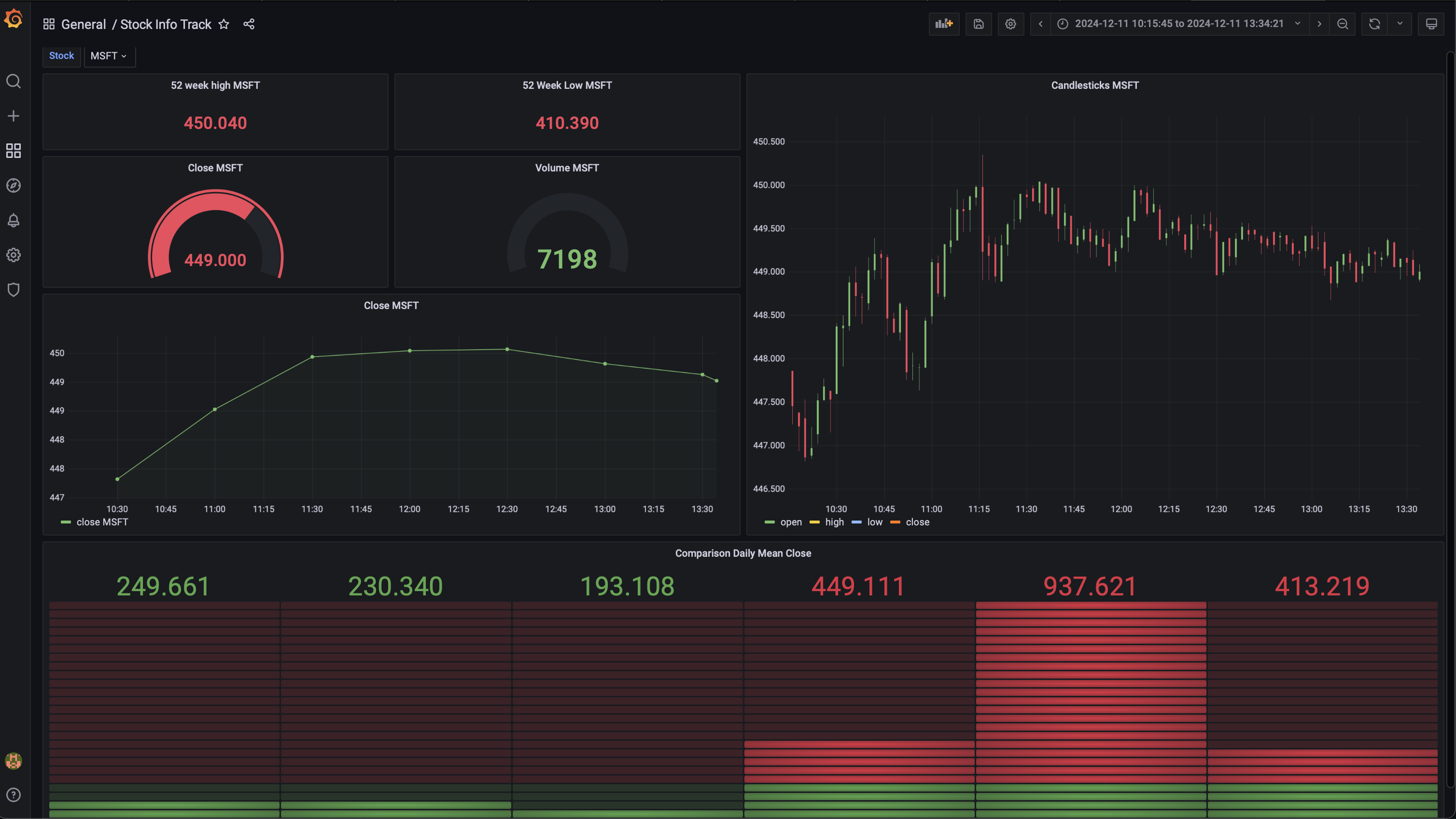Click a data point on the Close MSFT line

[x=410, y=351]
